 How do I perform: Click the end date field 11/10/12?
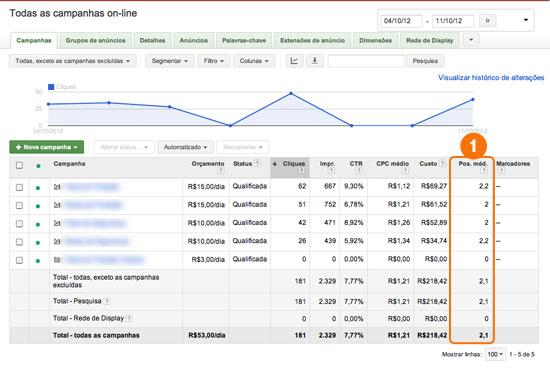point(453,21)
